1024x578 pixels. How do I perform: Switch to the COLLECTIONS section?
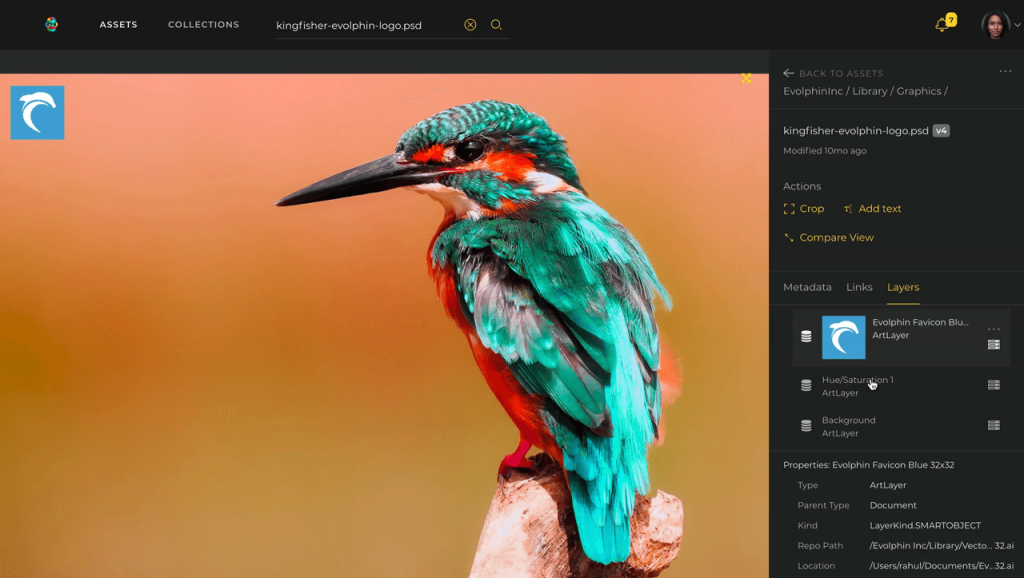pyautogui.click(x=203, y=24)
